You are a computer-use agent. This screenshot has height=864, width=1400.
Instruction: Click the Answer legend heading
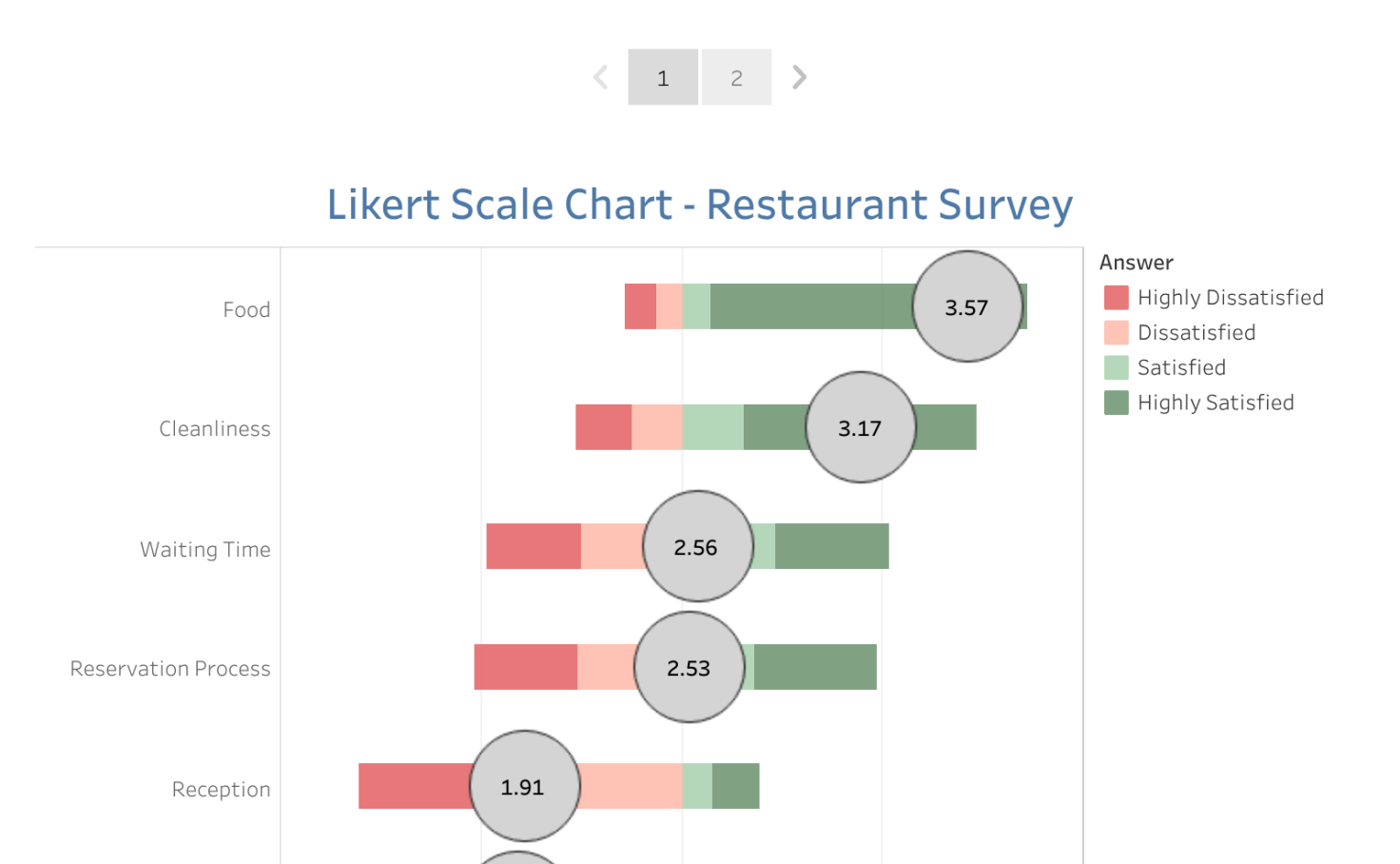pyautogui.click(x=1136, y=262)
